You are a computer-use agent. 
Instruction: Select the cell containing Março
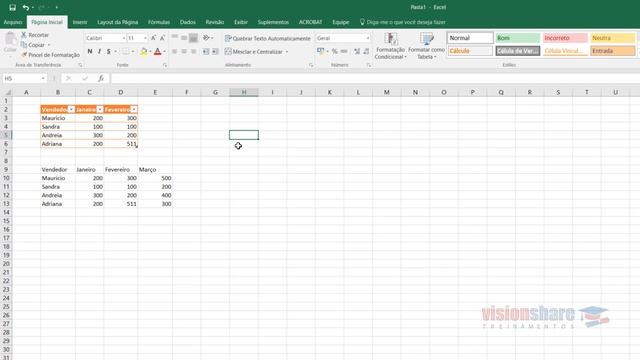(155, 169)
